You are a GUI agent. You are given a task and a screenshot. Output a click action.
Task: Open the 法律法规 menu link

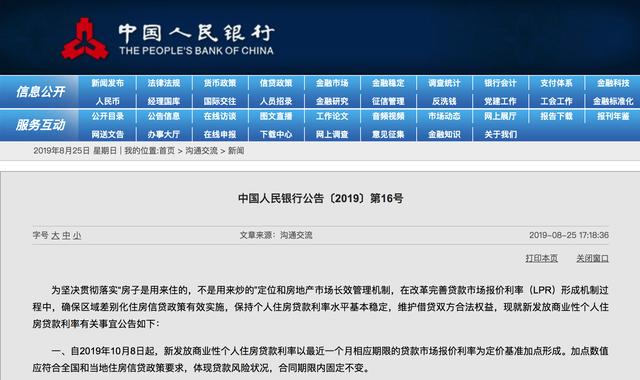[164, 83]
